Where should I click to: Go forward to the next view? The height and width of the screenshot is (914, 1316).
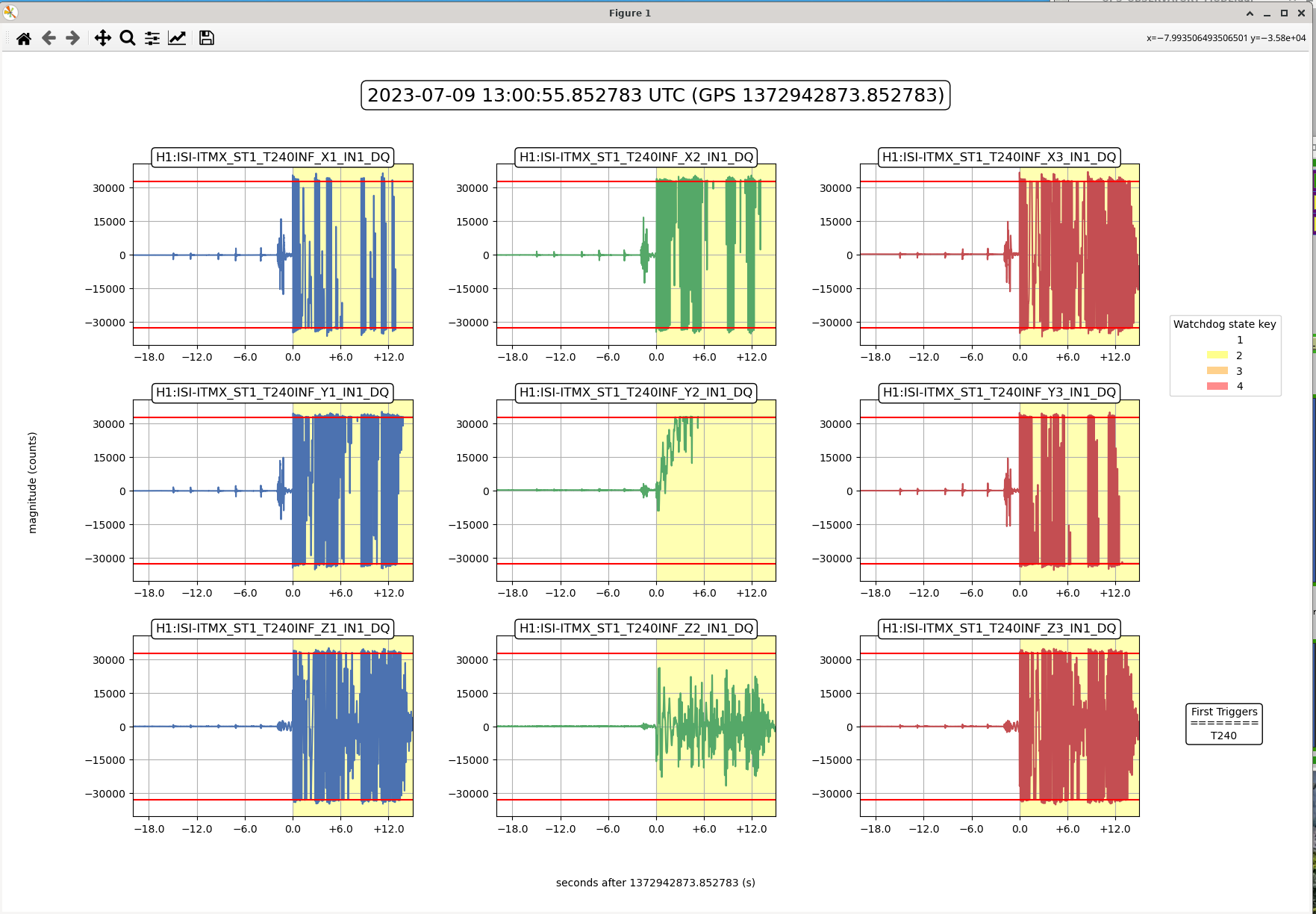tap(72, 38)
